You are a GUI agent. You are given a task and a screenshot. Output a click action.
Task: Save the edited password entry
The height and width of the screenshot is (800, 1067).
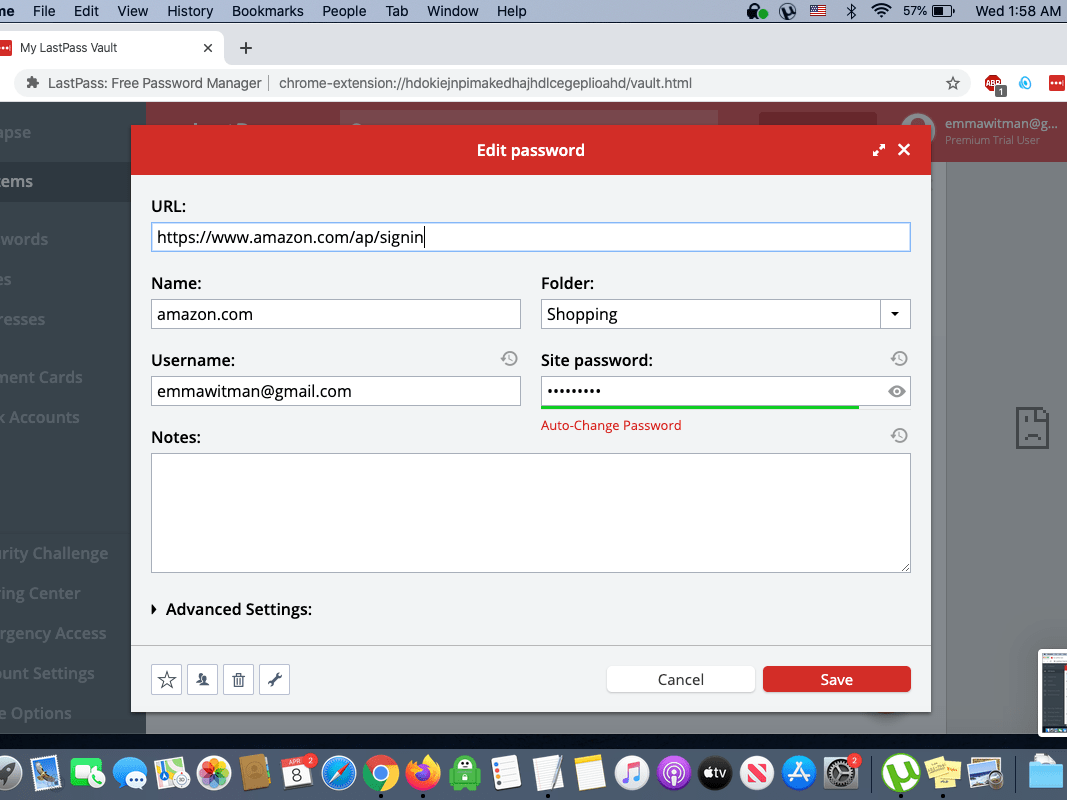pyautogui.click(x=836, y=679)
